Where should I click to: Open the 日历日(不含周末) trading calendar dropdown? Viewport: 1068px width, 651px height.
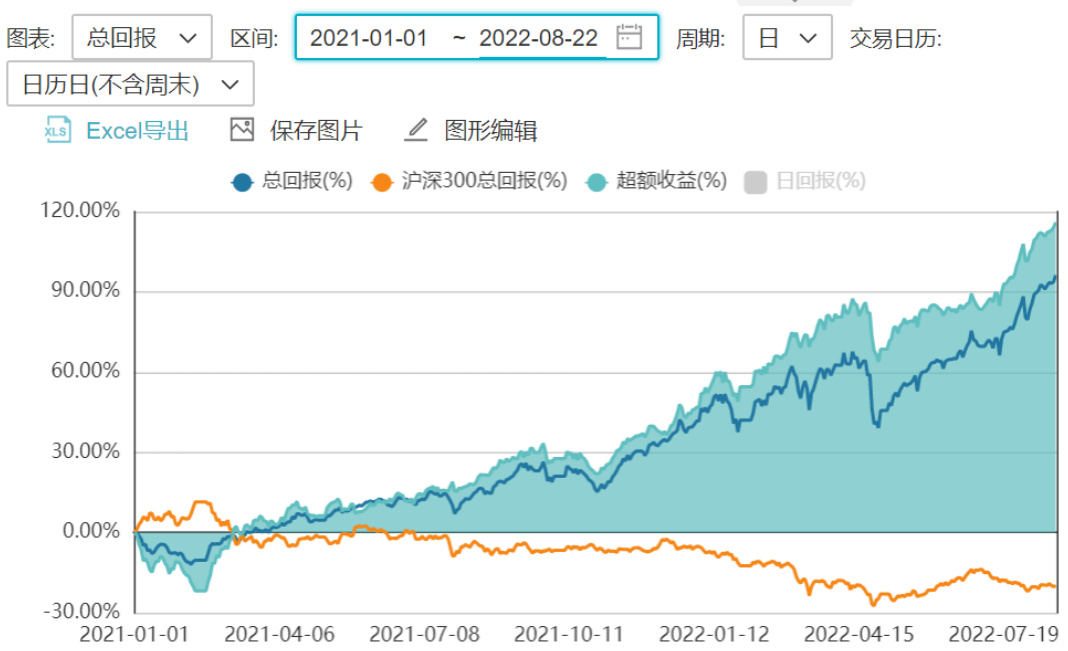point(130,85)
